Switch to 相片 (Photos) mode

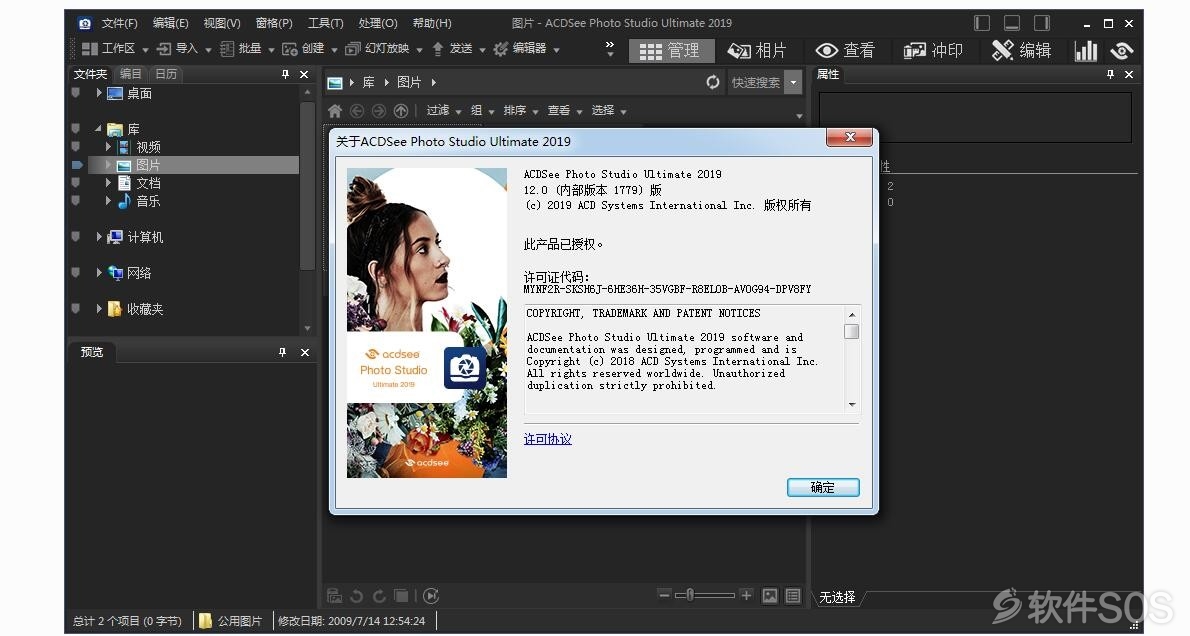click(x=757, y=51)
